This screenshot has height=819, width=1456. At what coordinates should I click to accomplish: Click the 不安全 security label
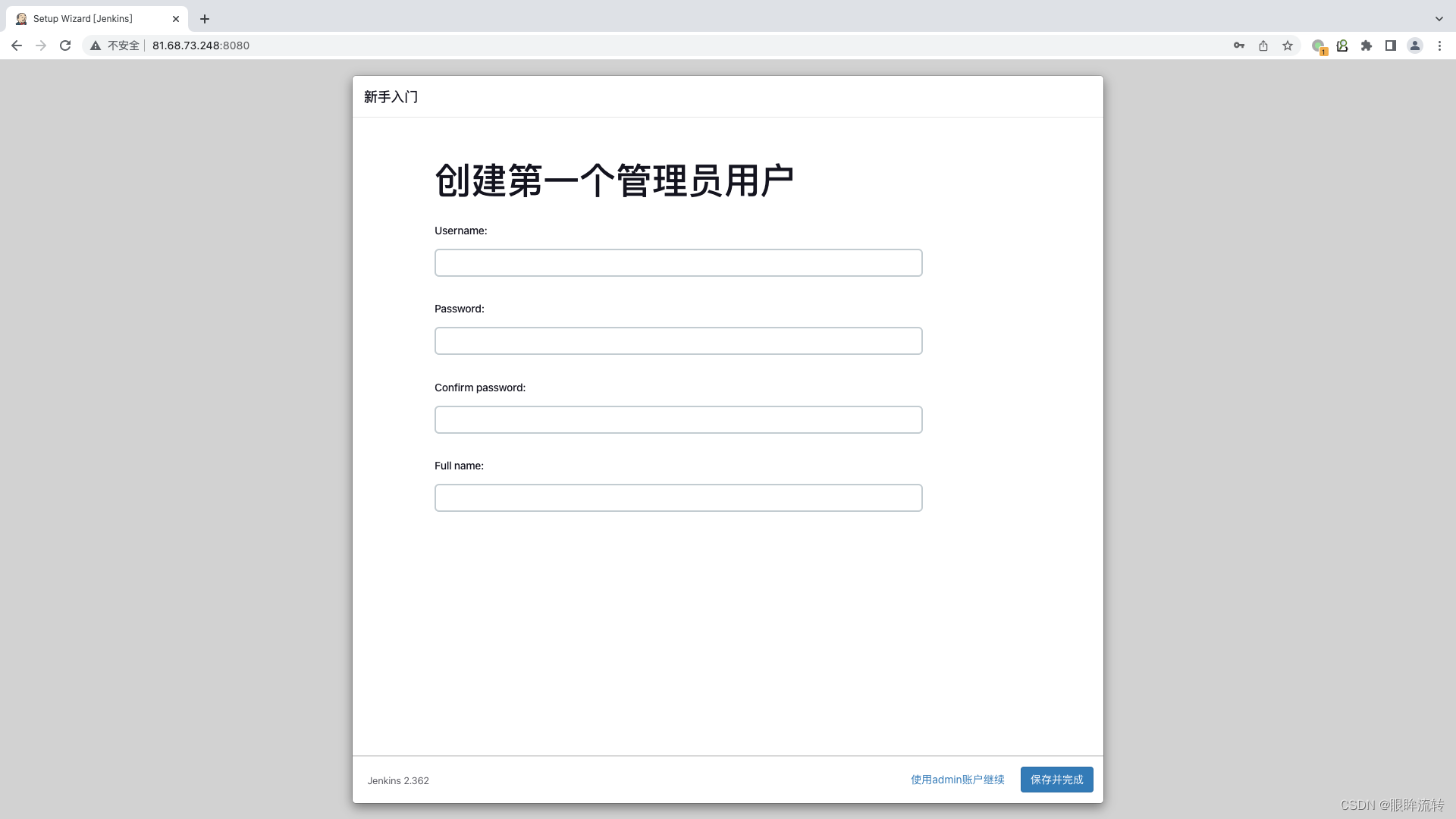pos(124,45)
